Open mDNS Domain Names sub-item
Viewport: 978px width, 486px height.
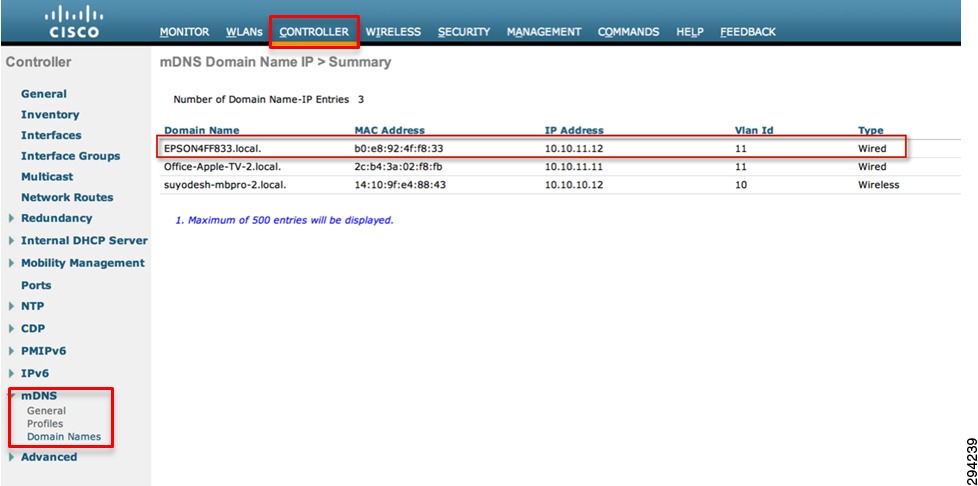coord(64,437)
